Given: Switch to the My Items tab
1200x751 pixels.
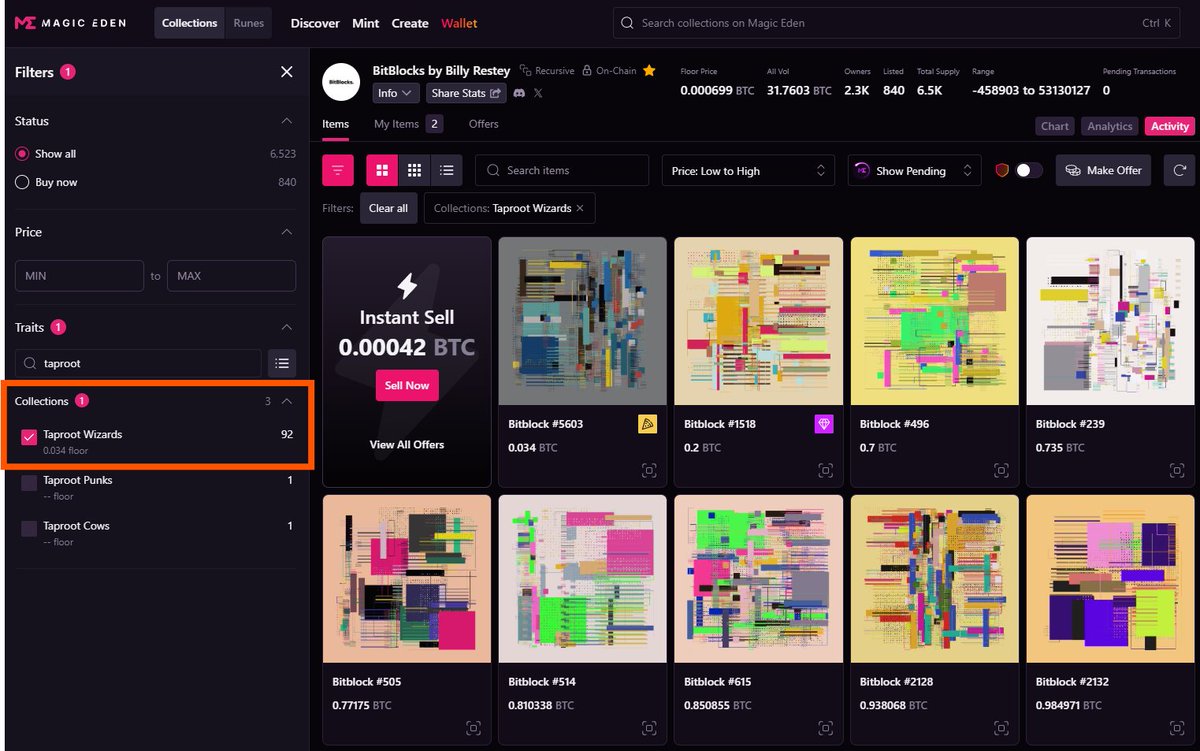Looking at the screenshot, I should 408,124.
